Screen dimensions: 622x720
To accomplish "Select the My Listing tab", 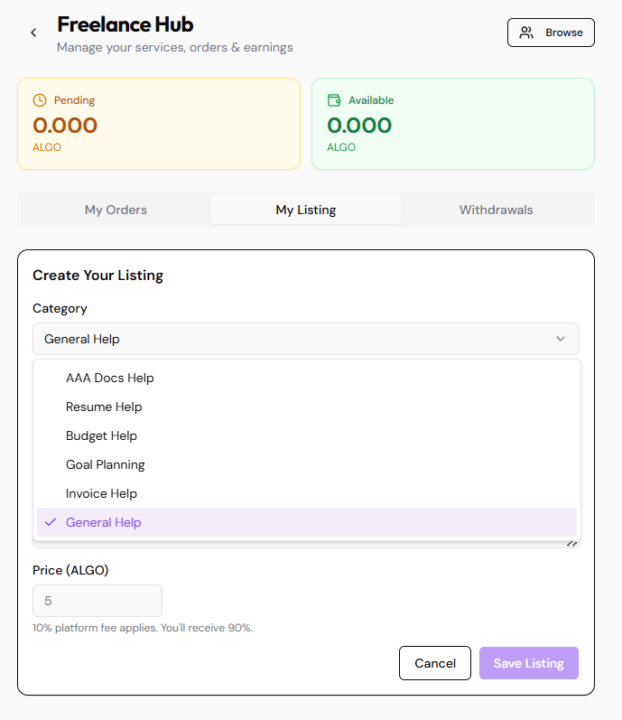I will 306,210.
